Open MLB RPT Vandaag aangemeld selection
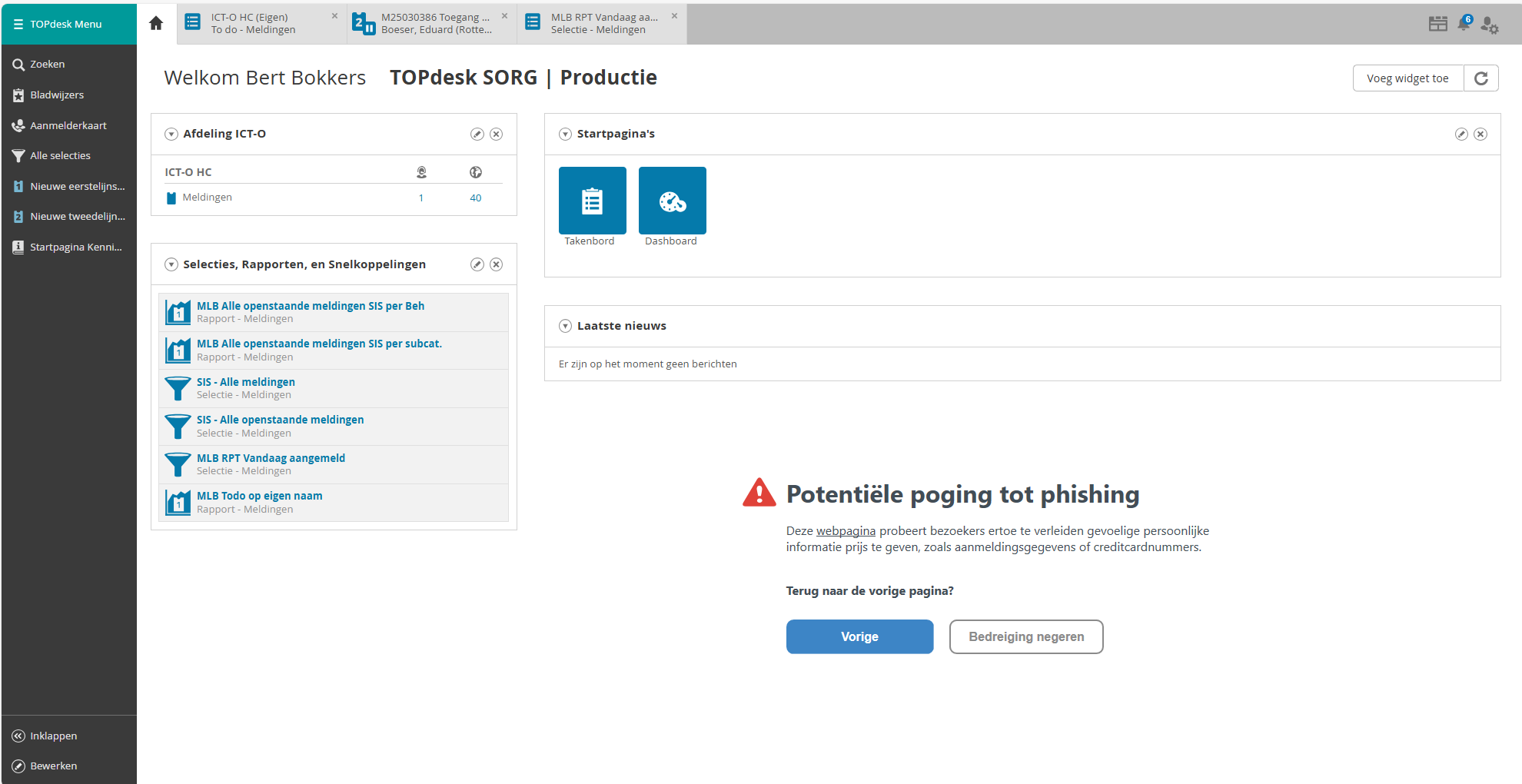Image resolution: width=1522 pixels, height=784 pixels. pyautogui.click(x=271, y=458)
